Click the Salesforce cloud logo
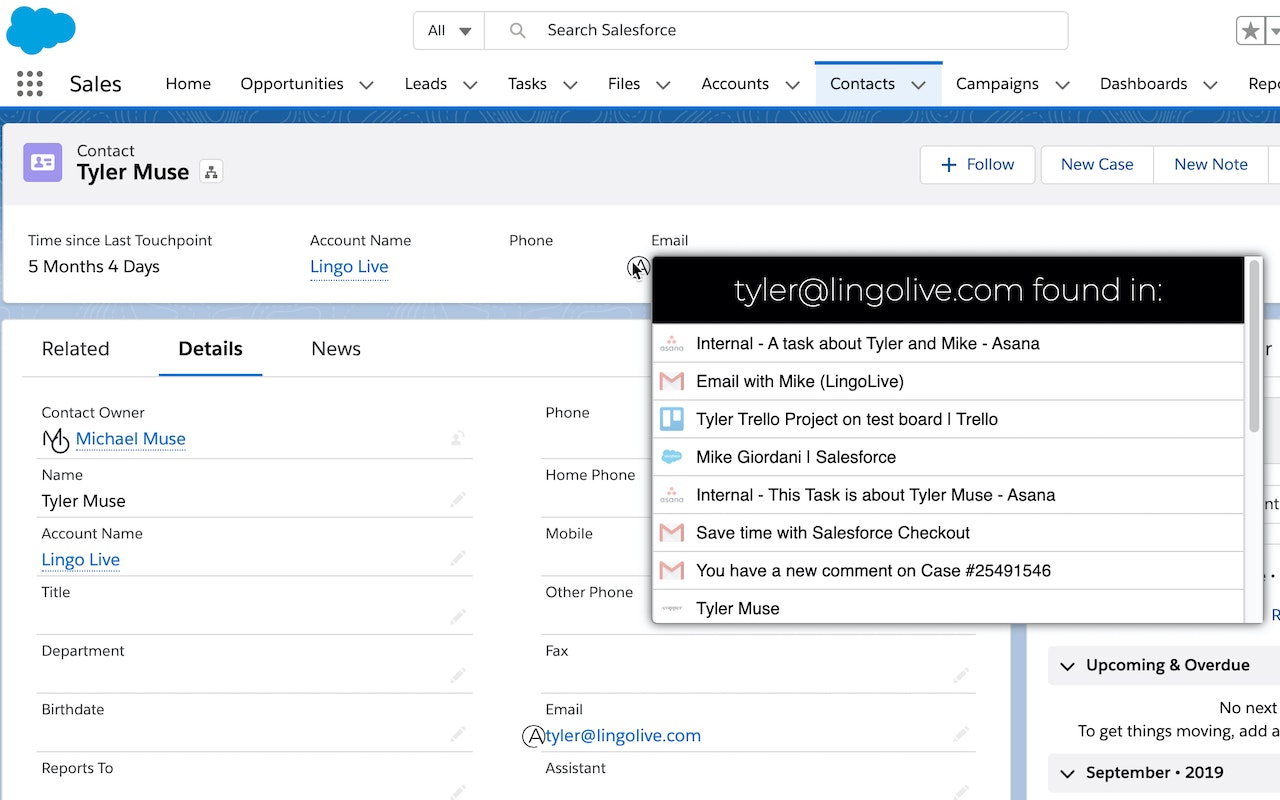This screenshot has width=1280, height=800. 41,30
